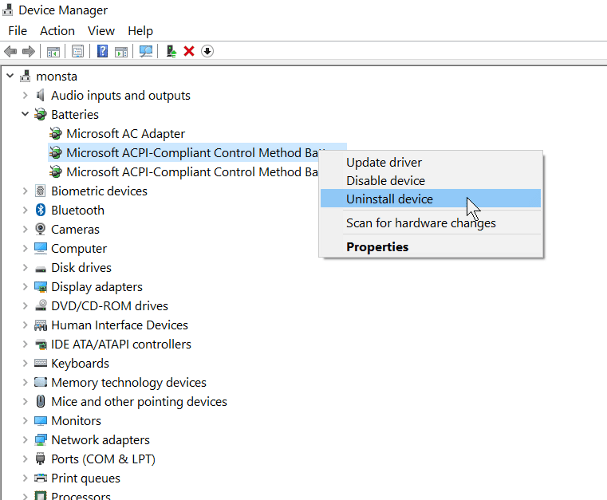Click the Update device driver toolbar icon
Image resolution: width=607 pixels, height=500 pixels.
(171, 51)
